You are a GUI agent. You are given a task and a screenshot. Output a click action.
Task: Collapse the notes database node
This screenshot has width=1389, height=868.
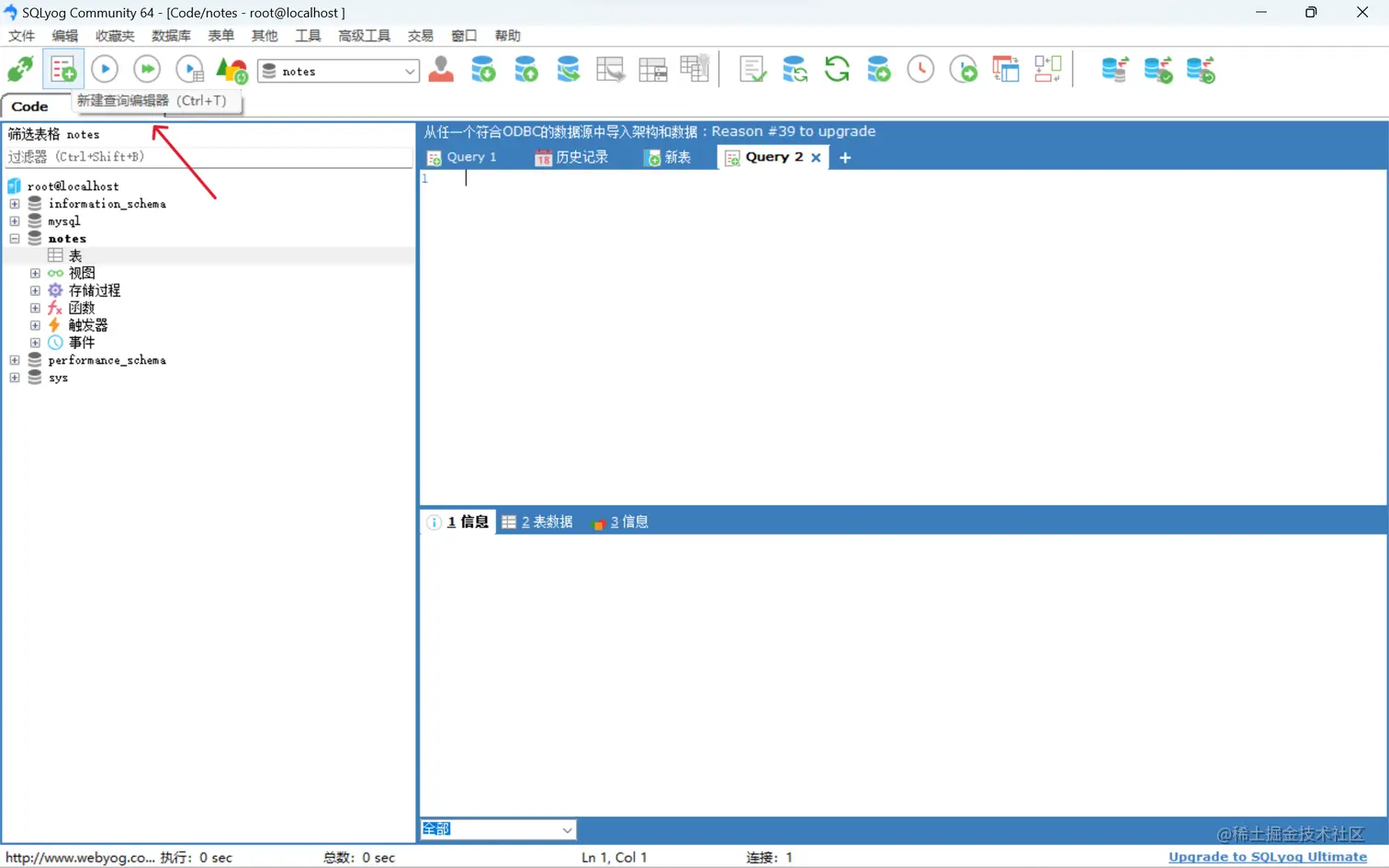(15, 239)
